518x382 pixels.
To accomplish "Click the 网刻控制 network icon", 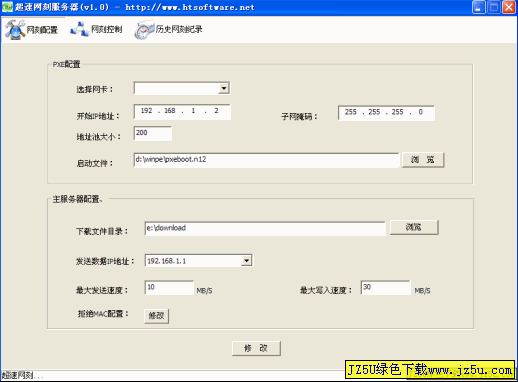I will [79, 29].
